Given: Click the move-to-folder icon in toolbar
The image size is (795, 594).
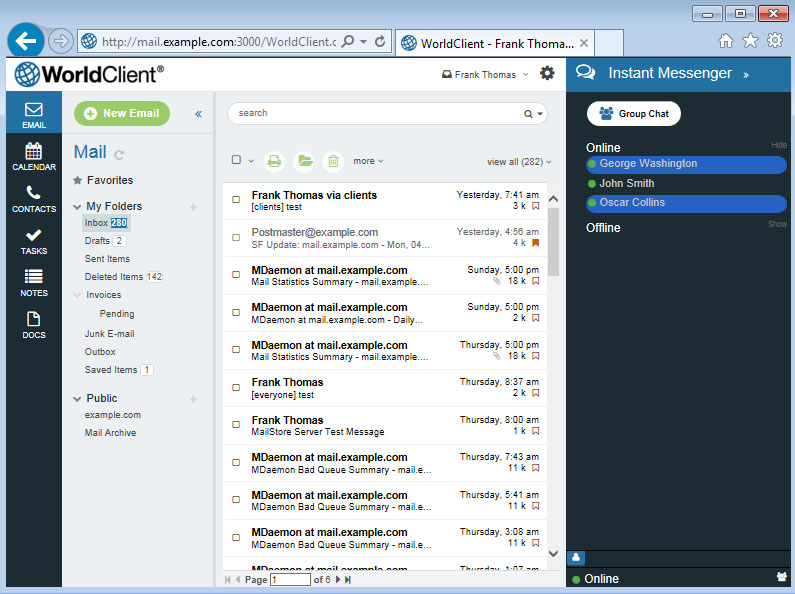Looking at the screenshot, I should tap(304, 161).
